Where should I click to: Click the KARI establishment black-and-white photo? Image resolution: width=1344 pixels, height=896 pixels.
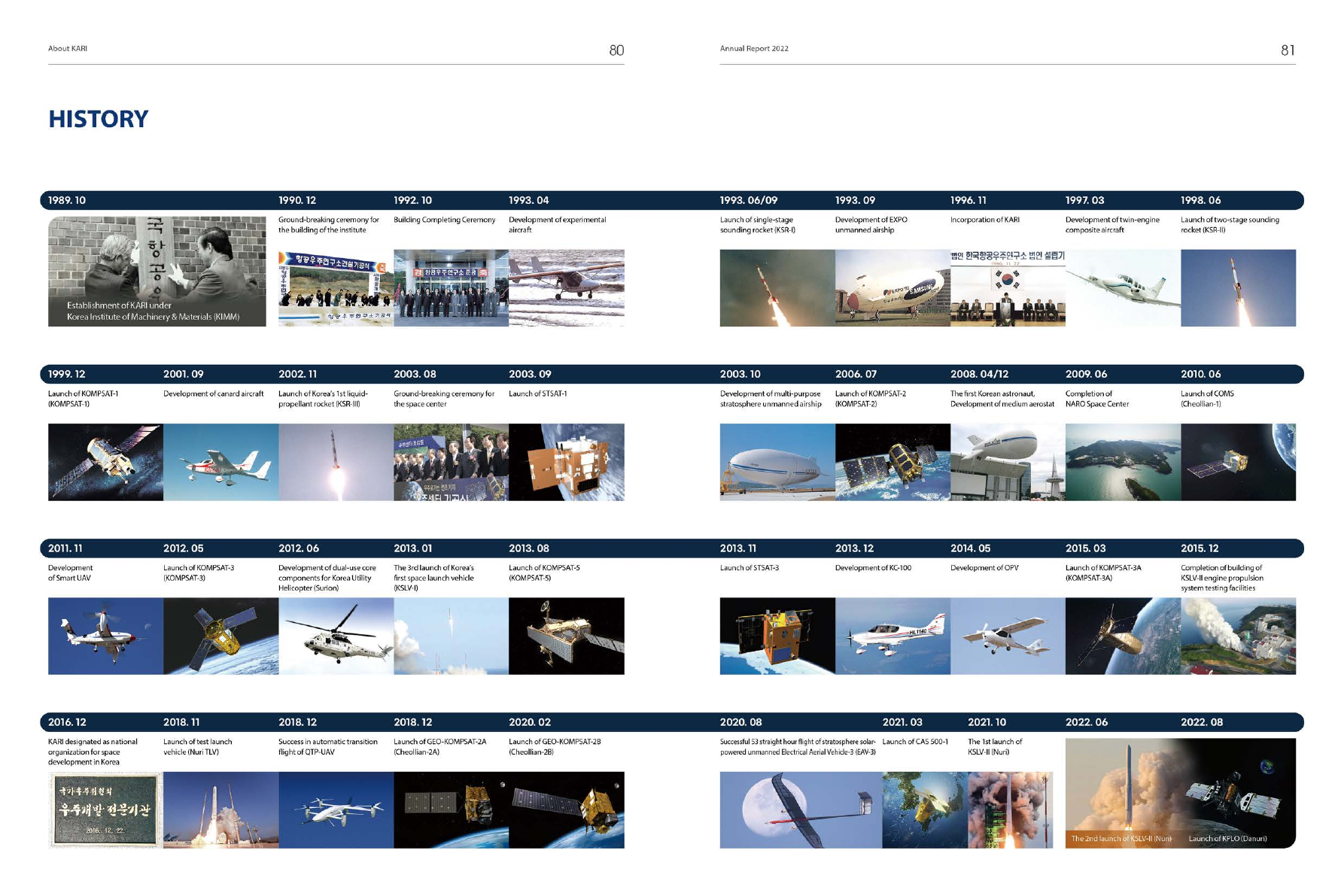[157, 271]
